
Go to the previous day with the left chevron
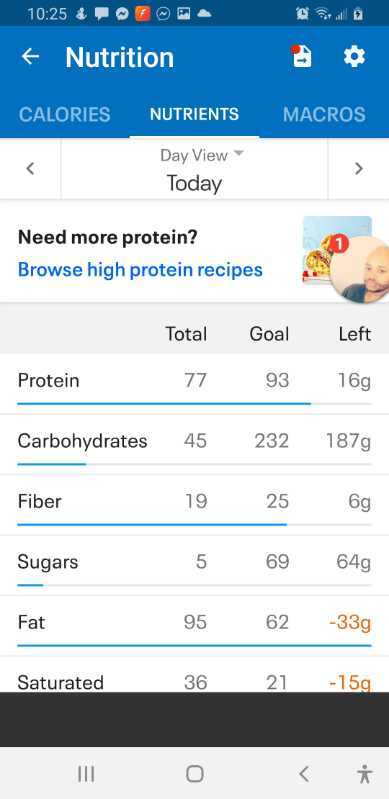pyautogui.click(x=31, y=169)
